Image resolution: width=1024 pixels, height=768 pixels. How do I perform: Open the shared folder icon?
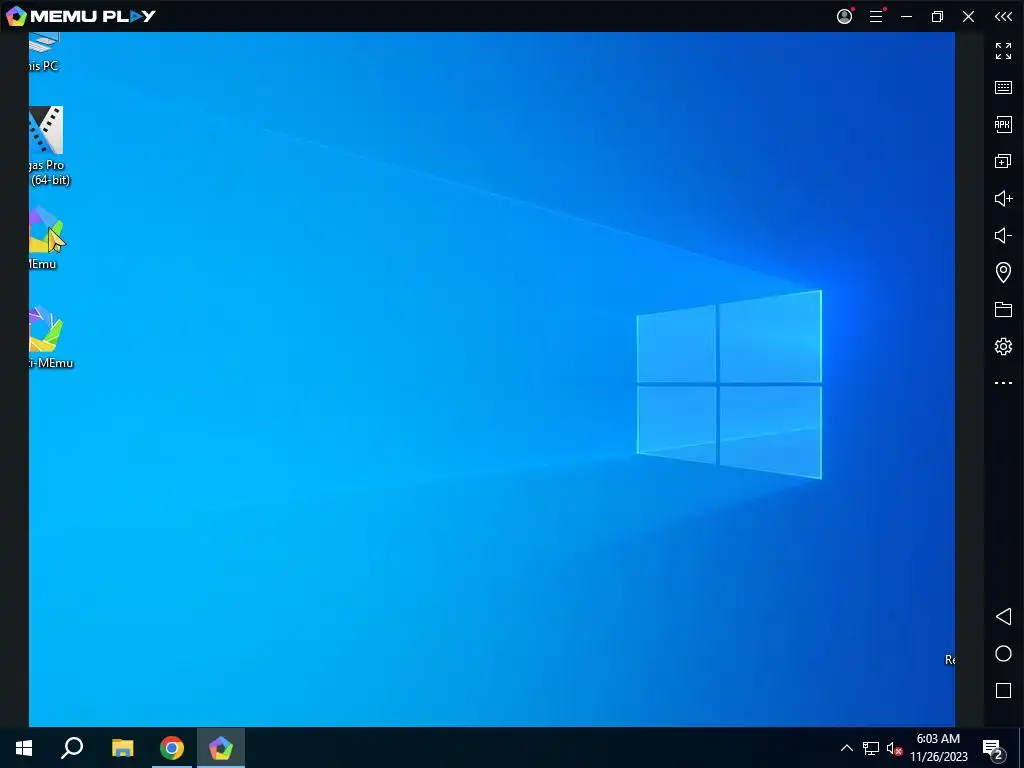pyautogui.click(x=1003, y=309)
